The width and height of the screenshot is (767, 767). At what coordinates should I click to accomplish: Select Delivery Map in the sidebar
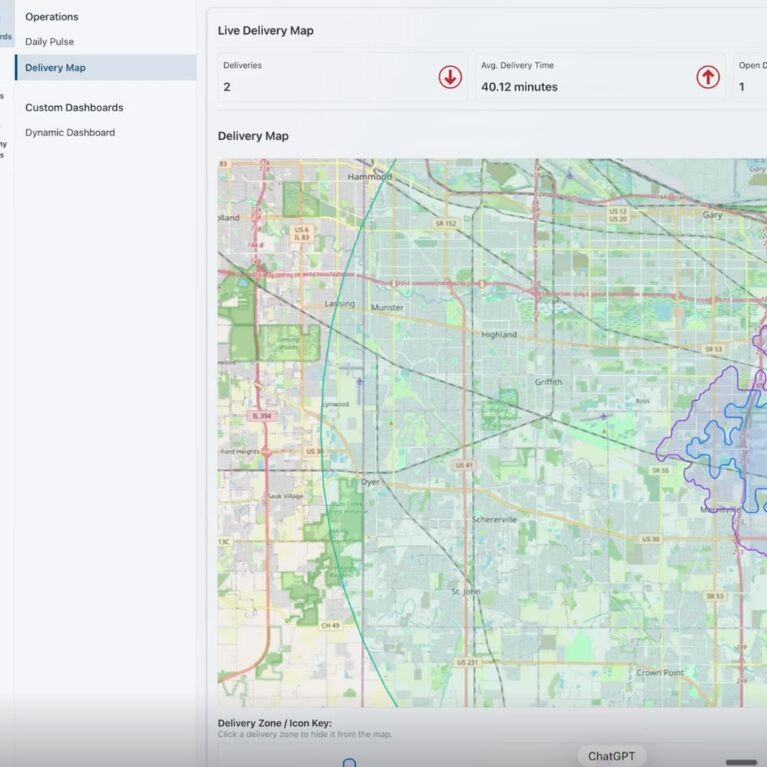55,68
